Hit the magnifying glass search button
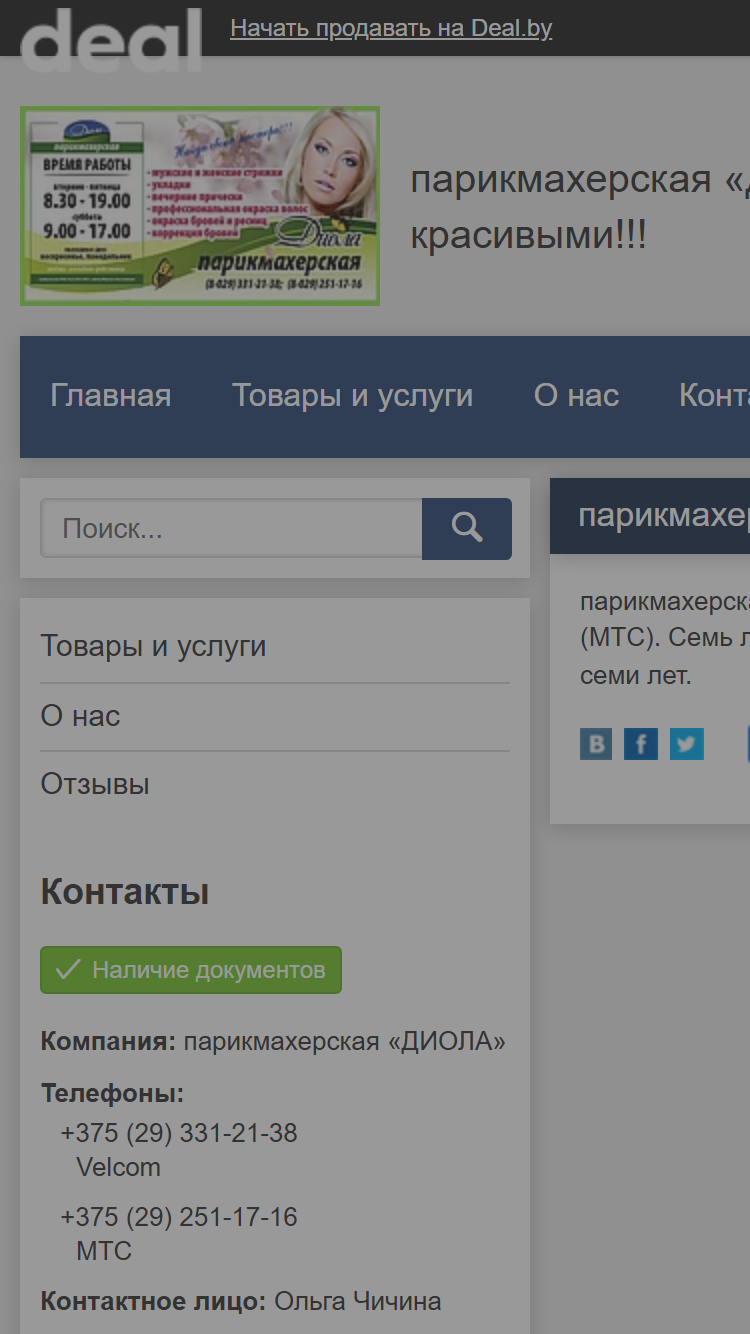 pyautogui.click(x=467, y=529)
